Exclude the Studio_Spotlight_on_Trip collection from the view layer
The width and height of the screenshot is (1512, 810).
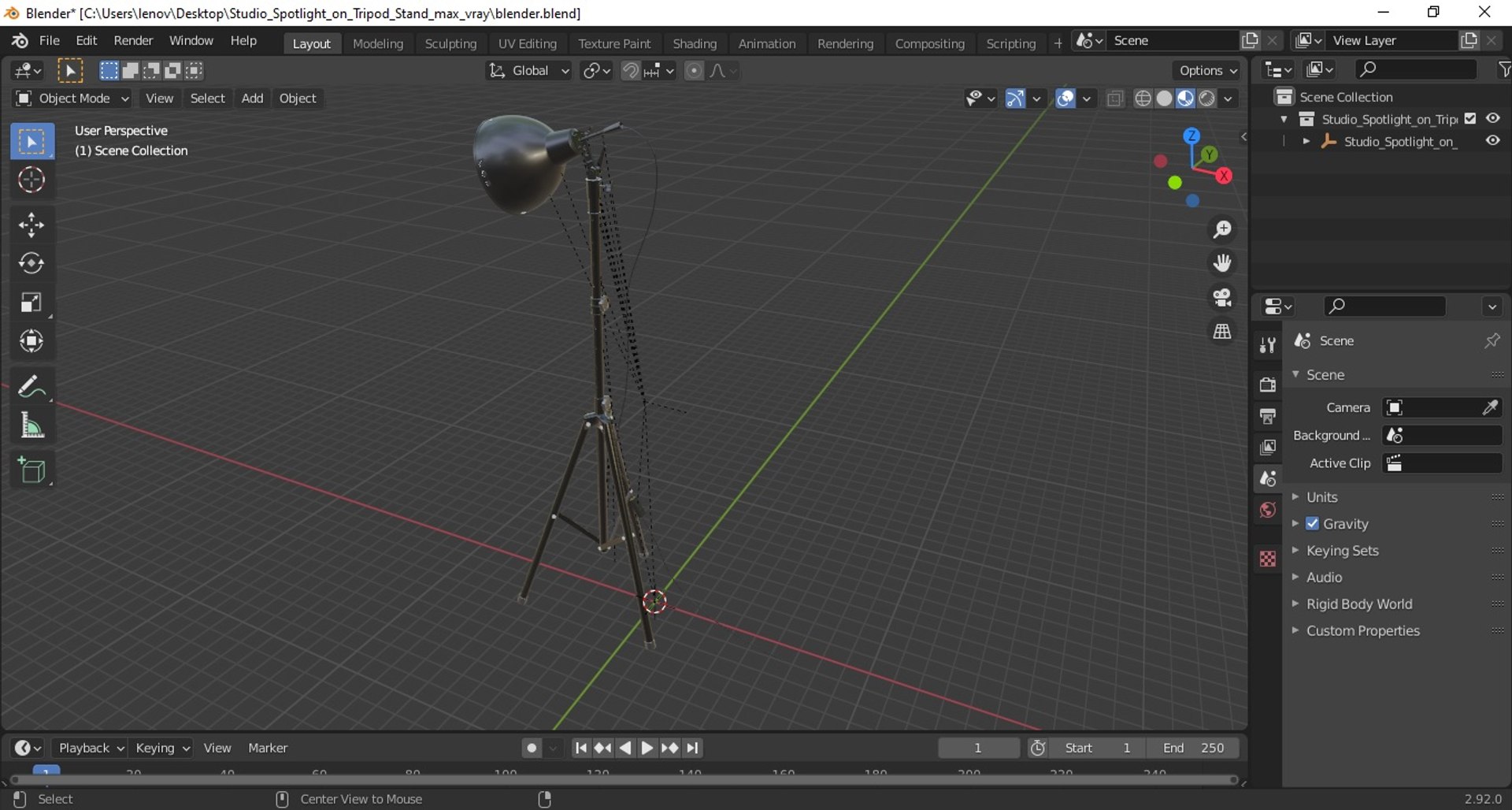tap(1469, 118)
